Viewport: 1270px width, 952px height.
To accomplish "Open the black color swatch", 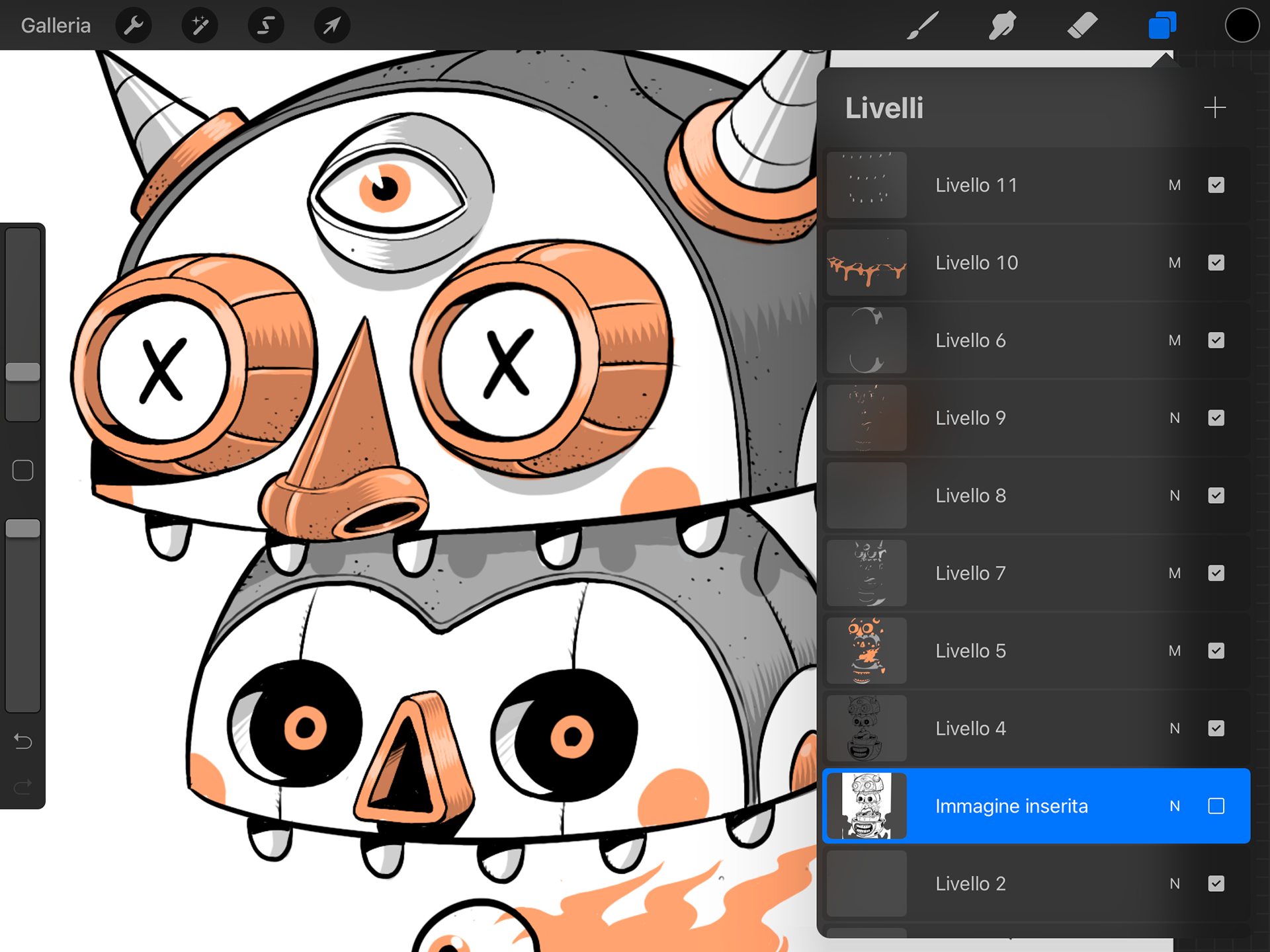I will pyautogui.click(x=1242, y=26).
